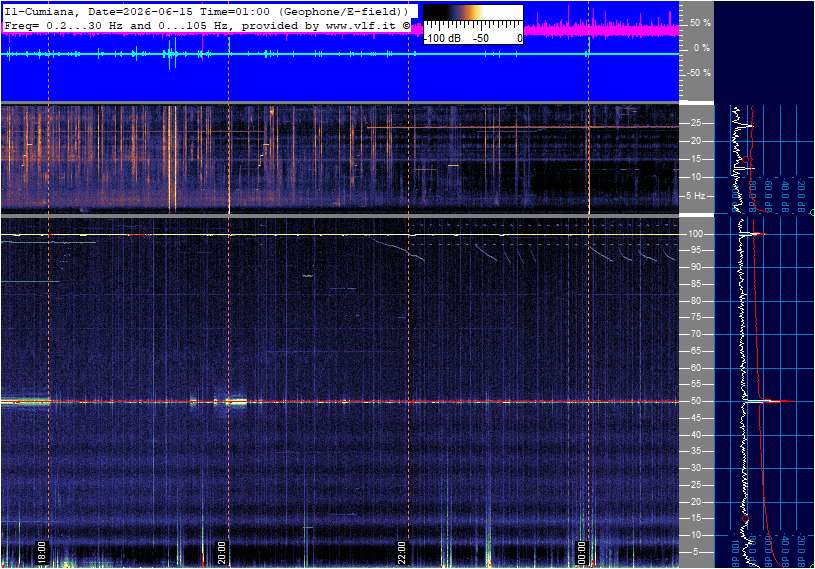Click the '65' Hz frequency label

[x=695, y=351]
